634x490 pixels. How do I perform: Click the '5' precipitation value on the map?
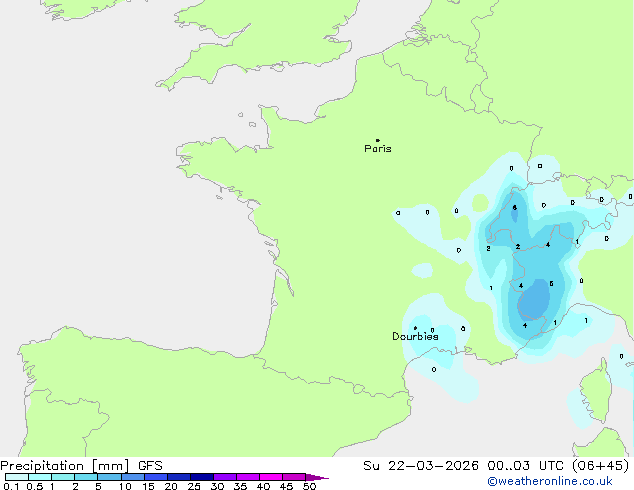(551, 284)
